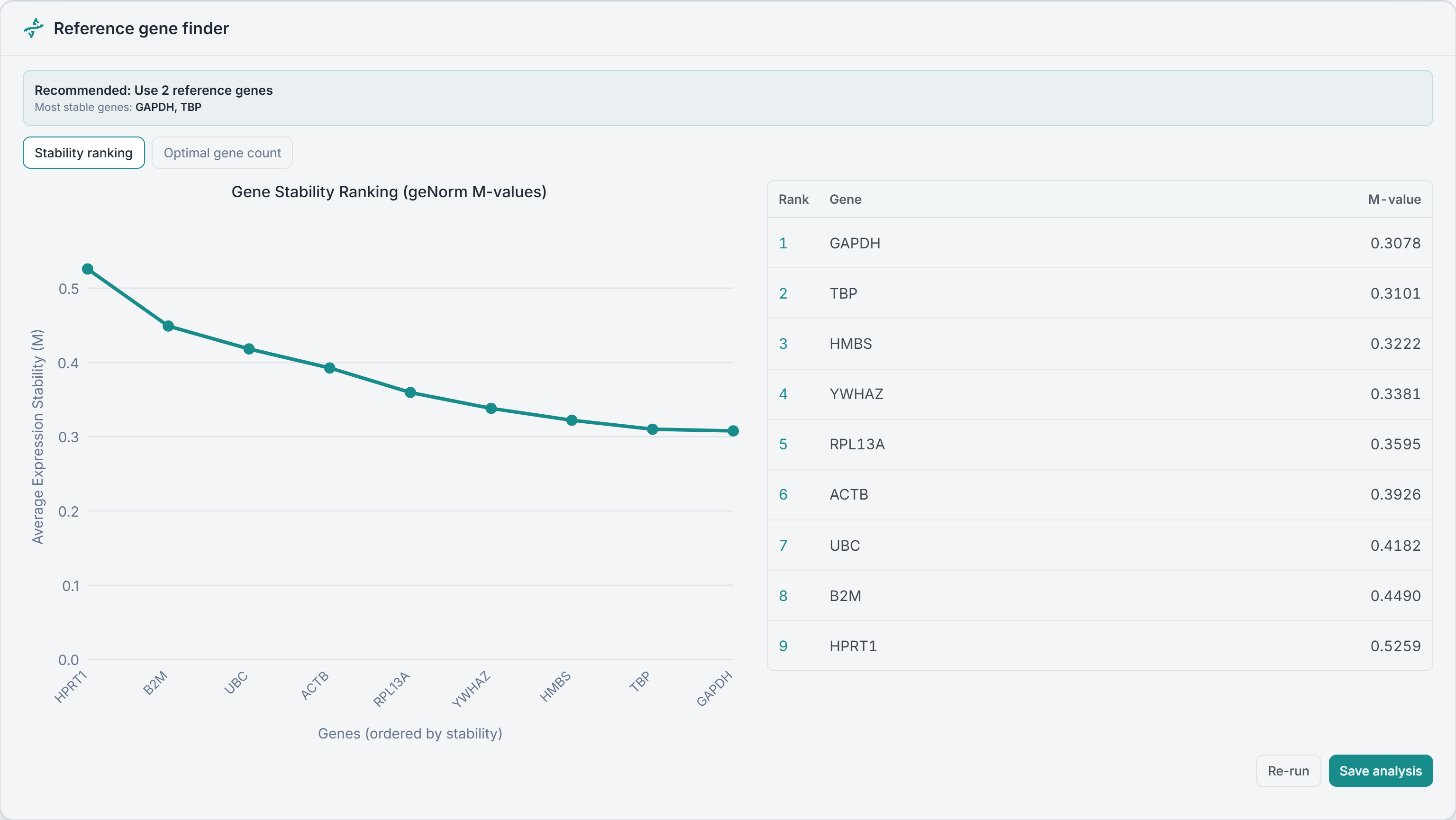Click the M-value 0.3926
Image resolution: width=1456 pixels, height=820 pixels.
tap(1395, 494)
